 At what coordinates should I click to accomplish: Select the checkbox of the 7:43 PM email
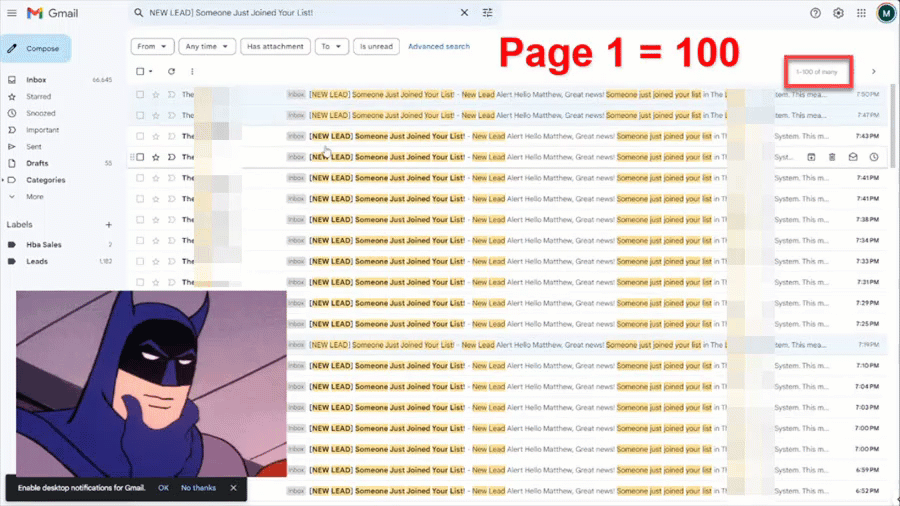(140, 136)
